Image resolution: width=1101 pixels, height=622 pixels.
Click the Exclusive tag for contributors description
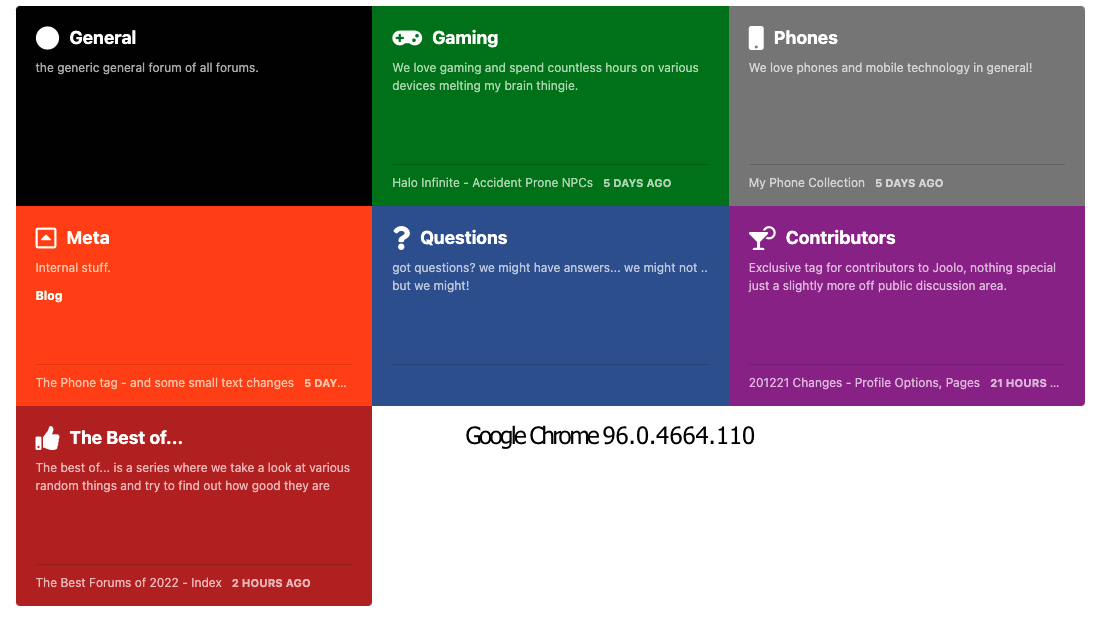coord(902,277)
